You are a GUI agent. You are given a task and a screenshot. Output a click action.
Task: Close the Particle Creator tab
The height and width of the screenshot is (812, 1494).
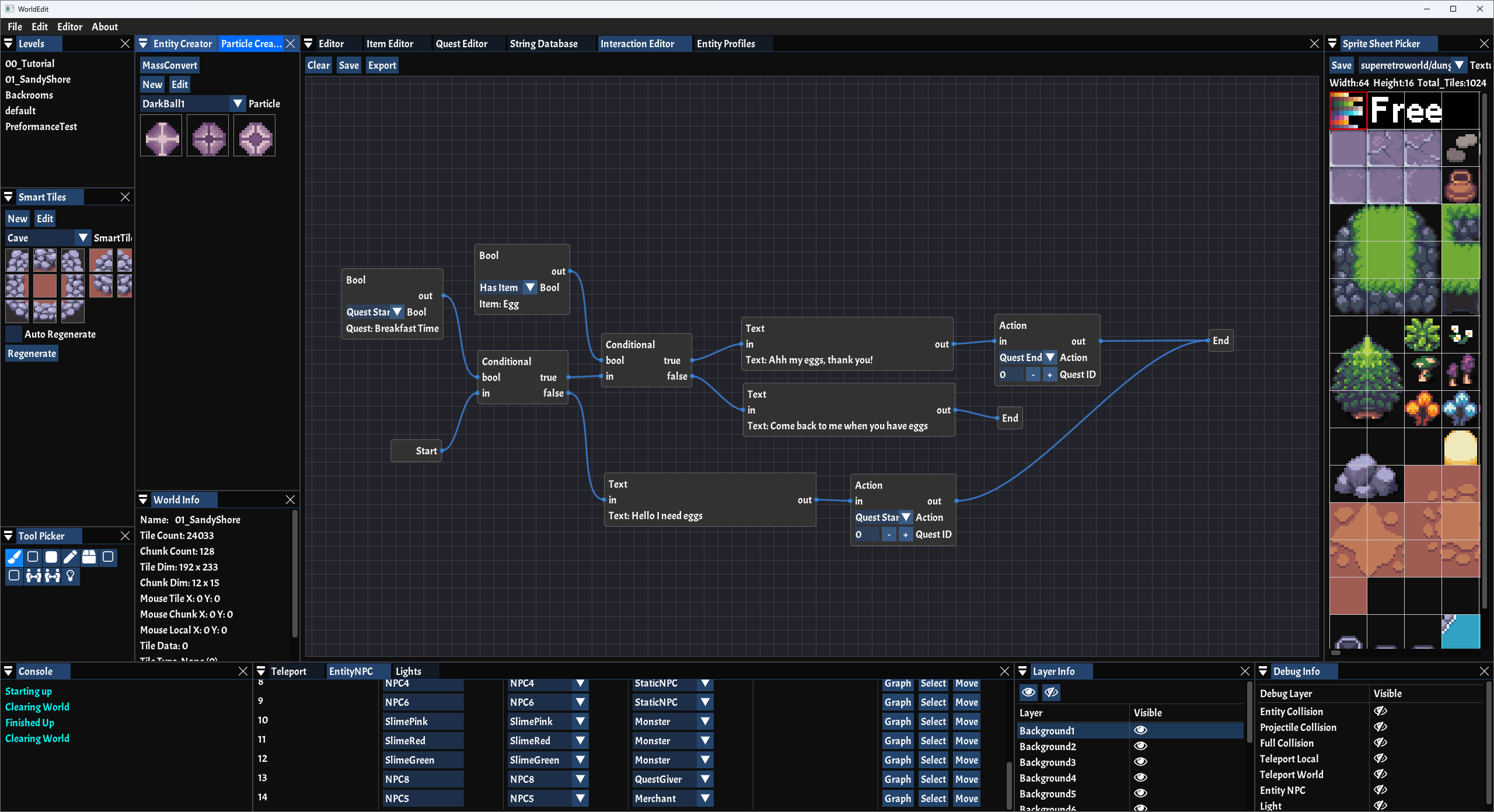tap(290, 44)
